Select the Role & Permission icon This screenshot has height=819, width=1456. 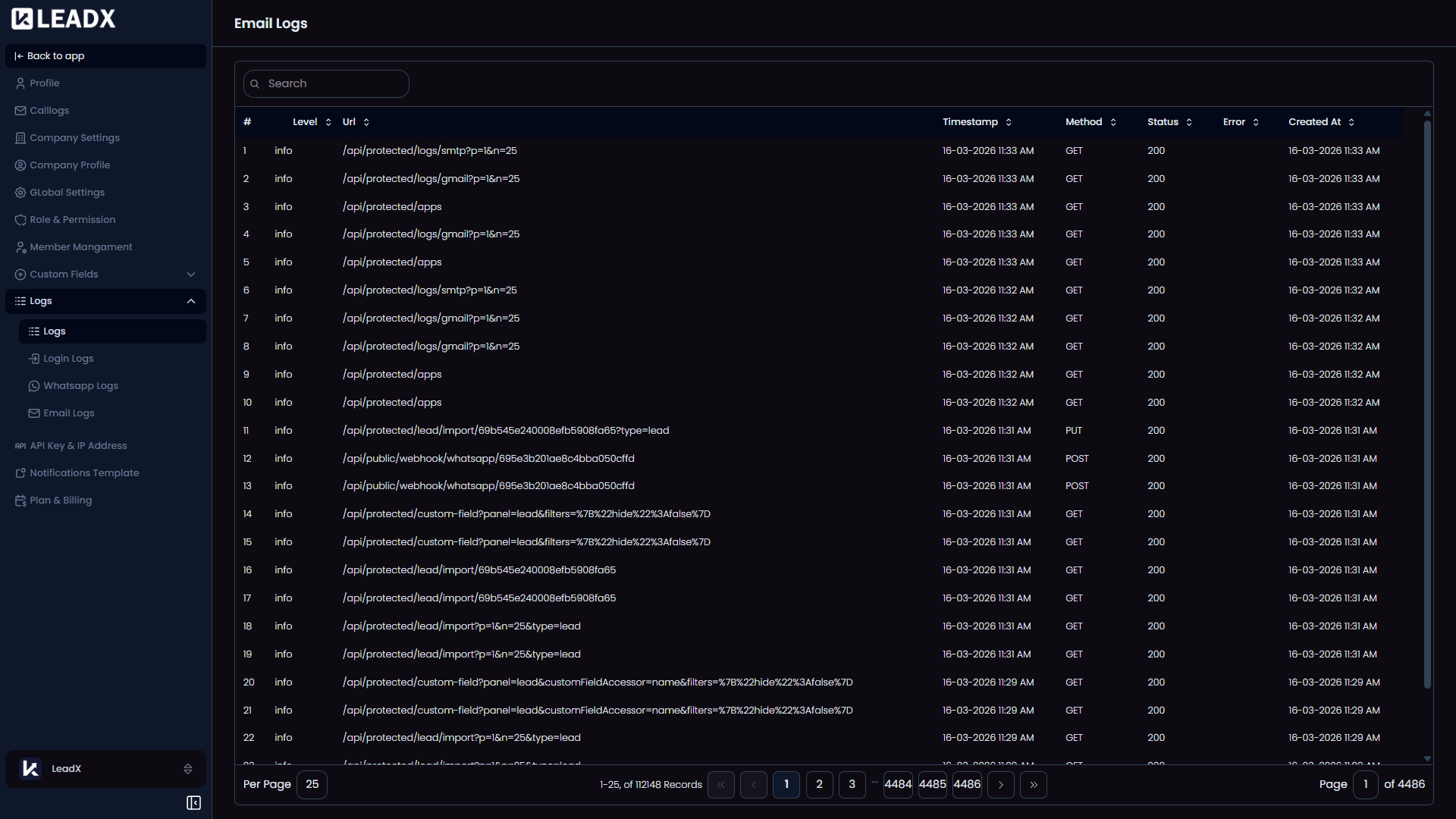coord(20,219)
